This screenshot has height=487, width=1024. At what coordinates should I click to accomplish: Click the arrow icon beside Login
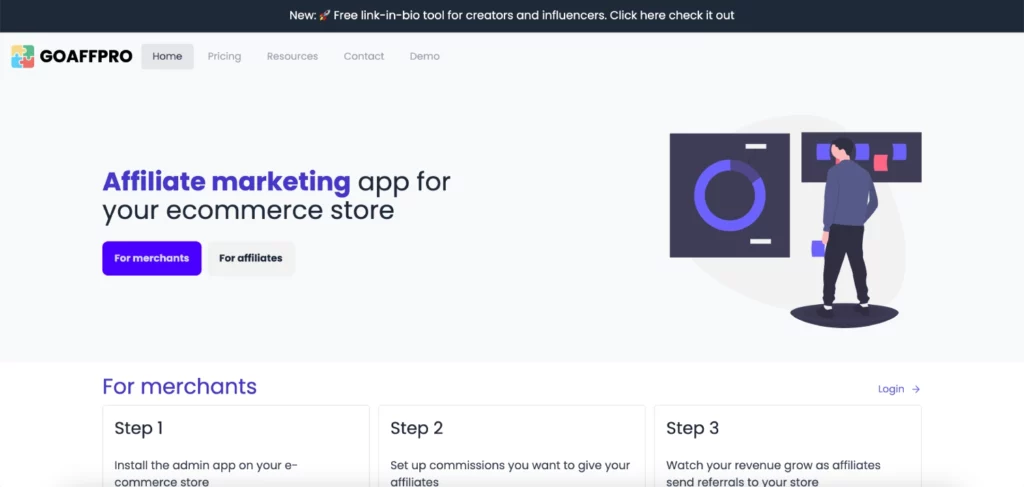(x=916, y=389)
